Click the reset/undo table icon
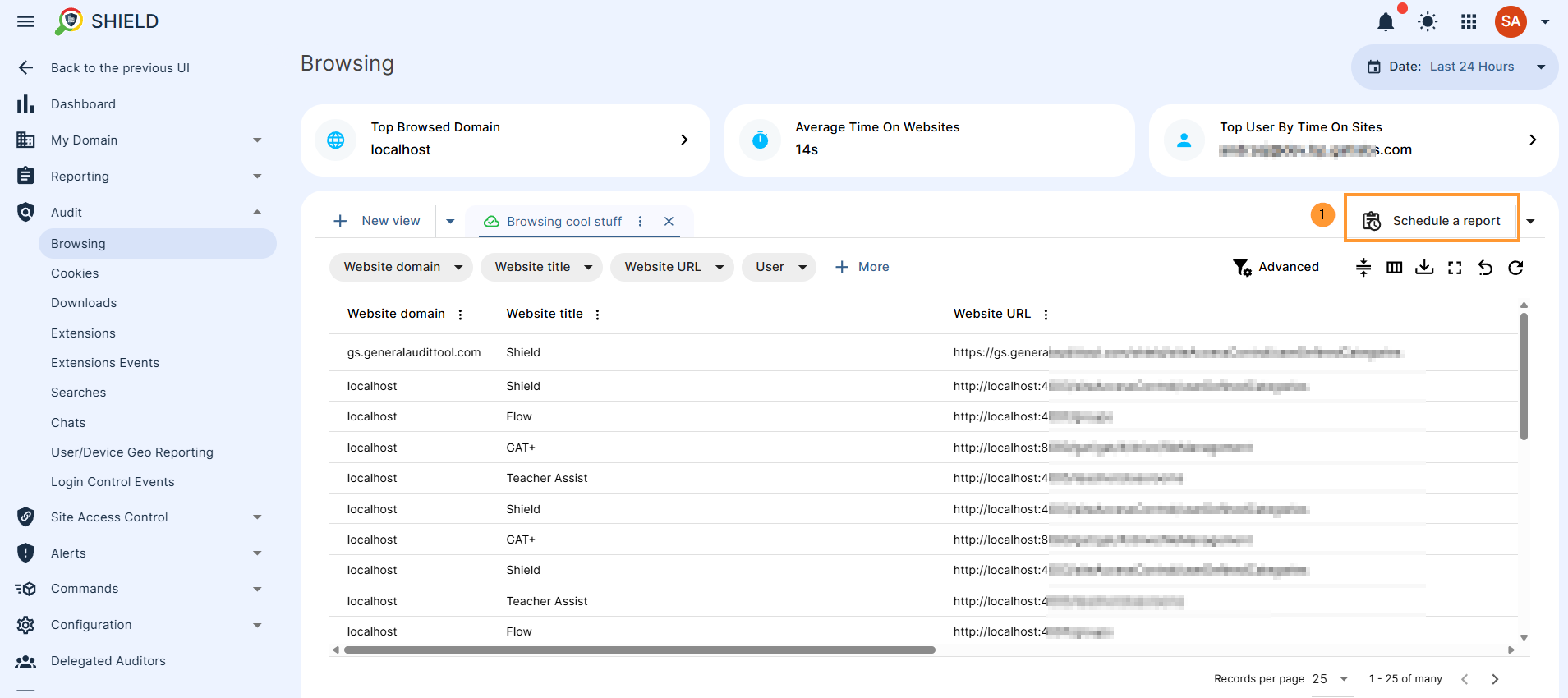The width and height of the screenshot is (1568, 698). 1485,268
